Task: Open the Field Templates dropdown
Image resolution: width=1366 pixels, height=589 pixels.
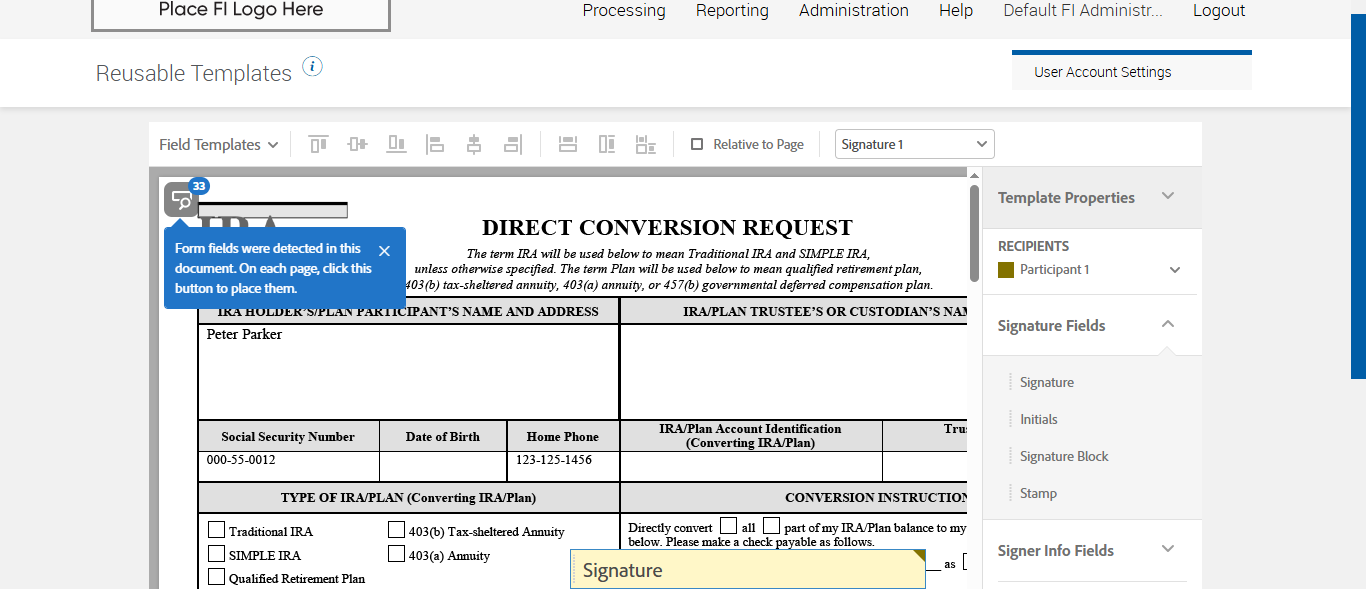Action: pyautogui.click(x=218, y=145)
